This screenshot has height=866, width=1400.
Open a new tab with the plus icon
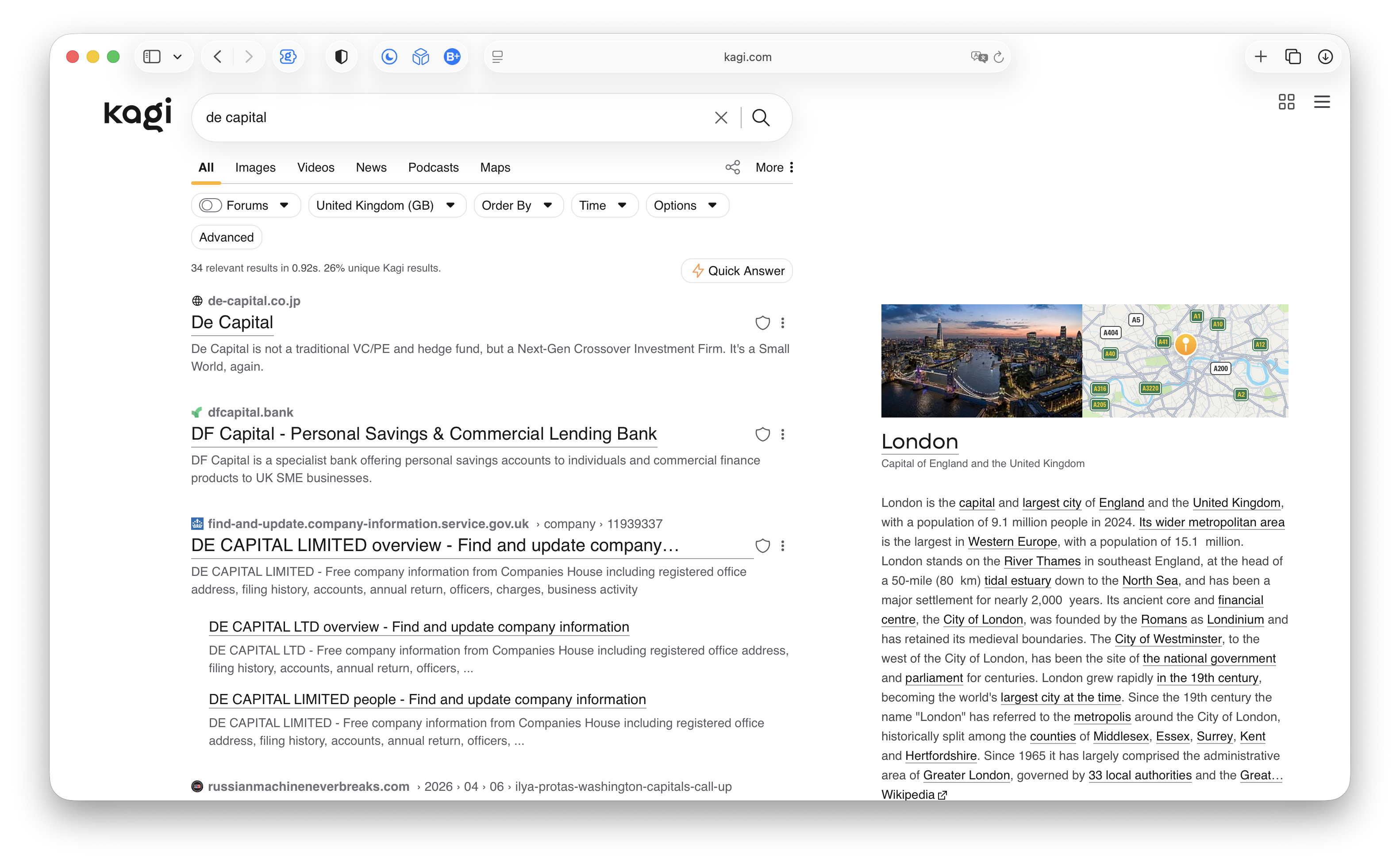click(x=1261, y=57)
